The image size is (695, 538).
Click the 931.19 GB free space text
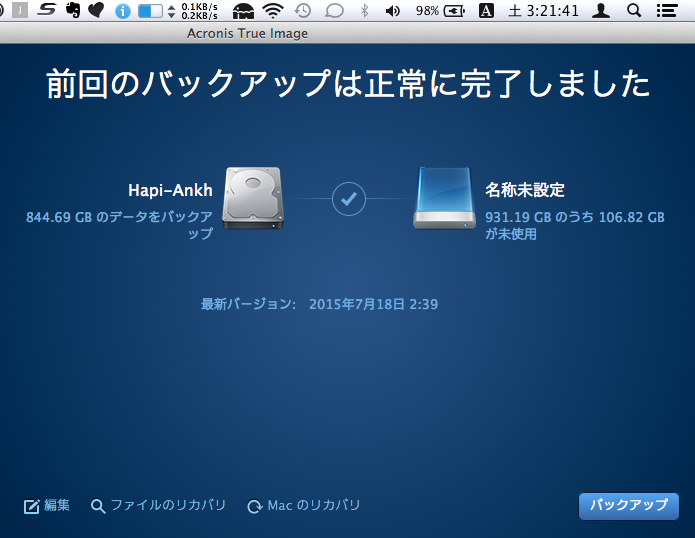575,225
